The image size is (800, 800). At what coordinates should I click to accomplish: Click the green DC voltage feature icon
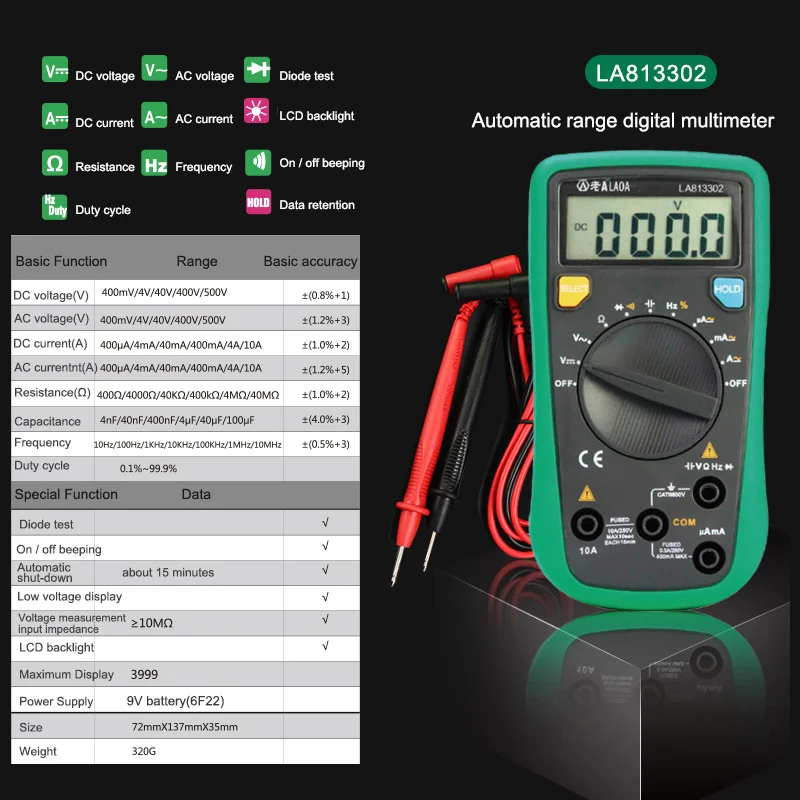[x=55, y=69]
